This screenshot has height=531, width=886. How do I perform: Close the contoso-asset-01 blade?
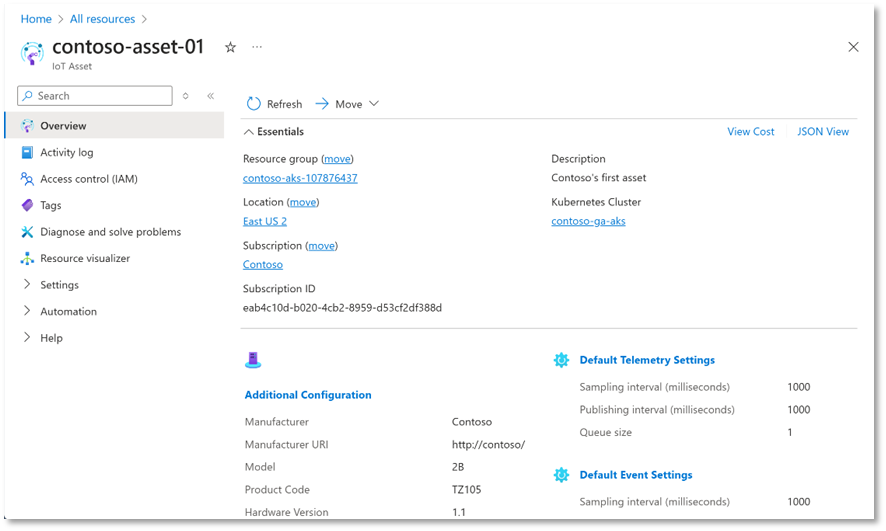click(x=853, y=47)
